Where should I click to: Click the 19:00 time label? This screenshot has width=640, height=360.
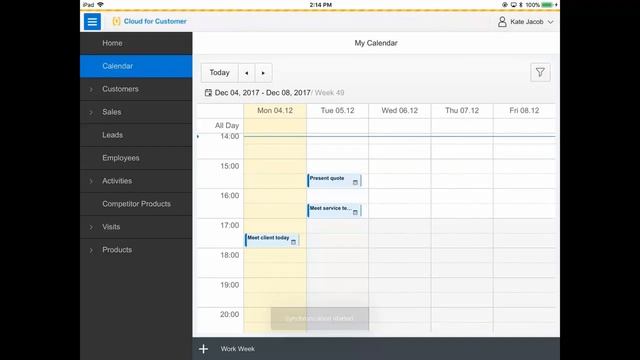coord(230,285)
